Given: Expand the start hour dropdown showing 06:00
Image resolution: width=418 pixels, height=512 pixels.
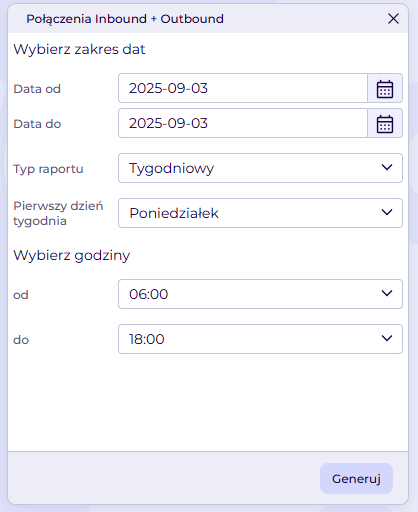Looking at the screenshot, I should tap(260, 294).
